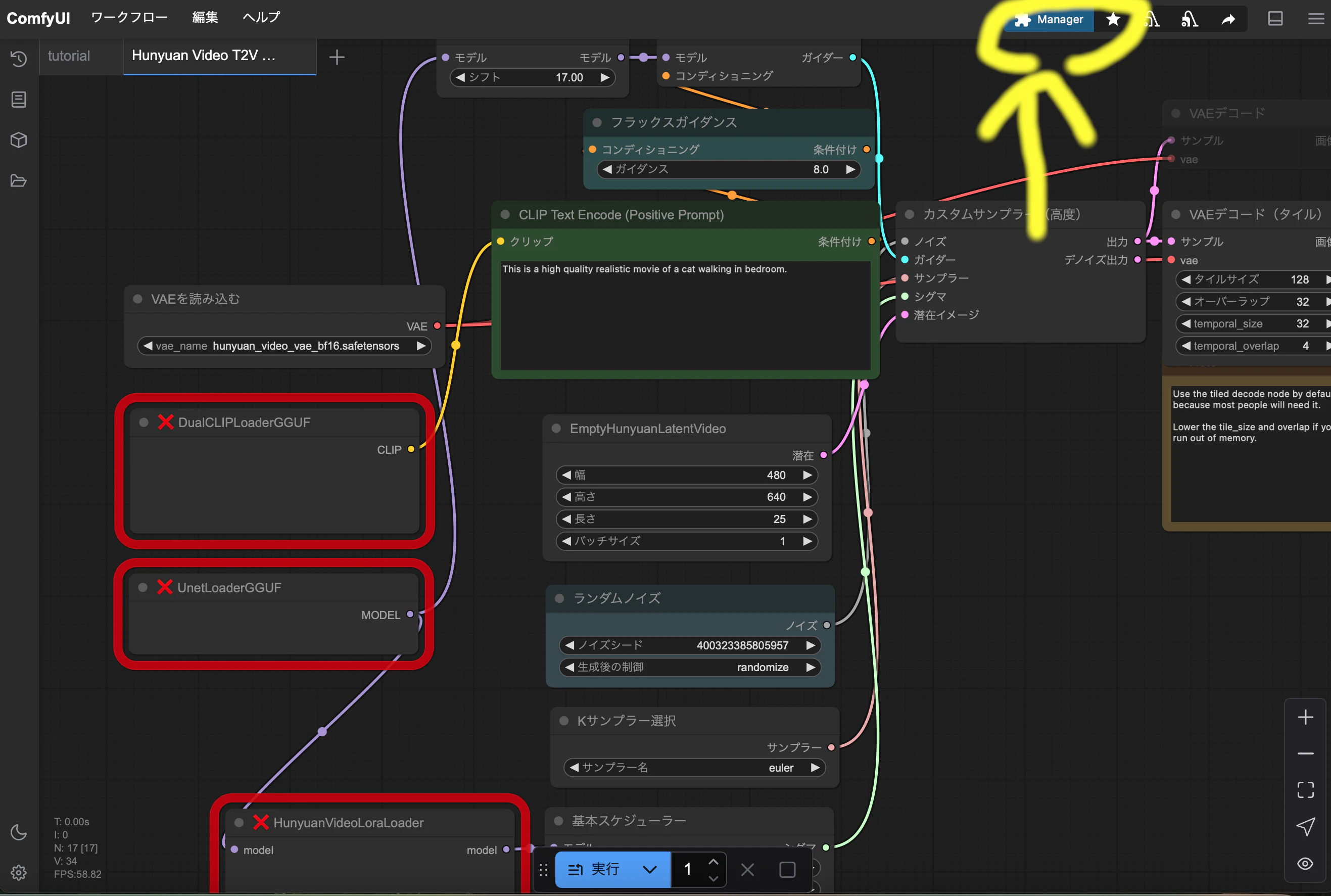Toggle dark theme moon icon
Viewport: 1331px width, 896px height.
[18, 832]
